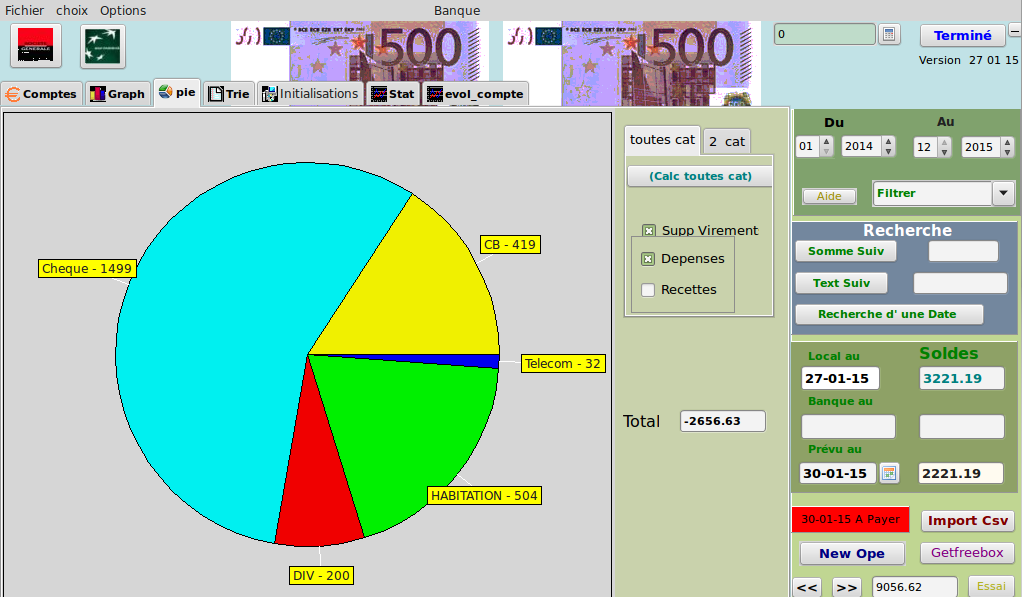Go to next record with >> button

pos(846,587)
